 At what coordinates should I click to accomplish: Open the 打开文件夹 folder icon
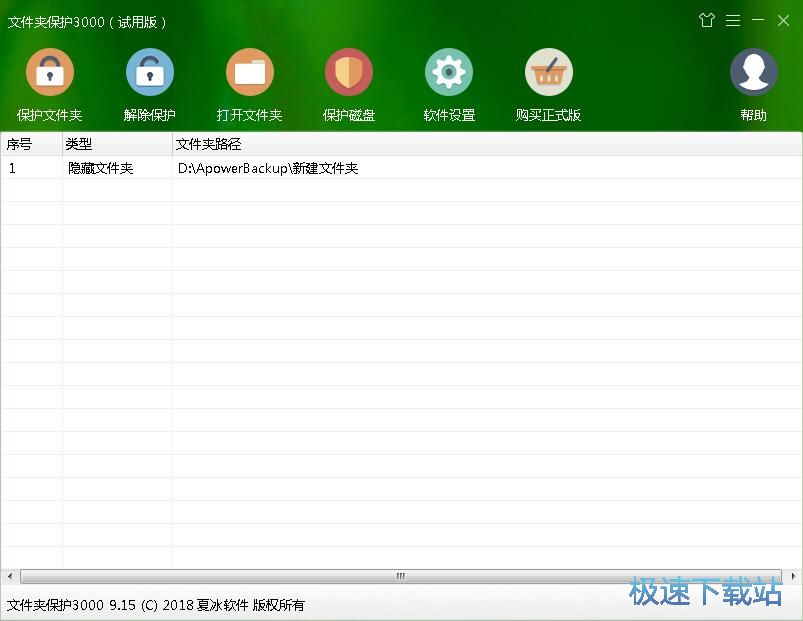249,72
